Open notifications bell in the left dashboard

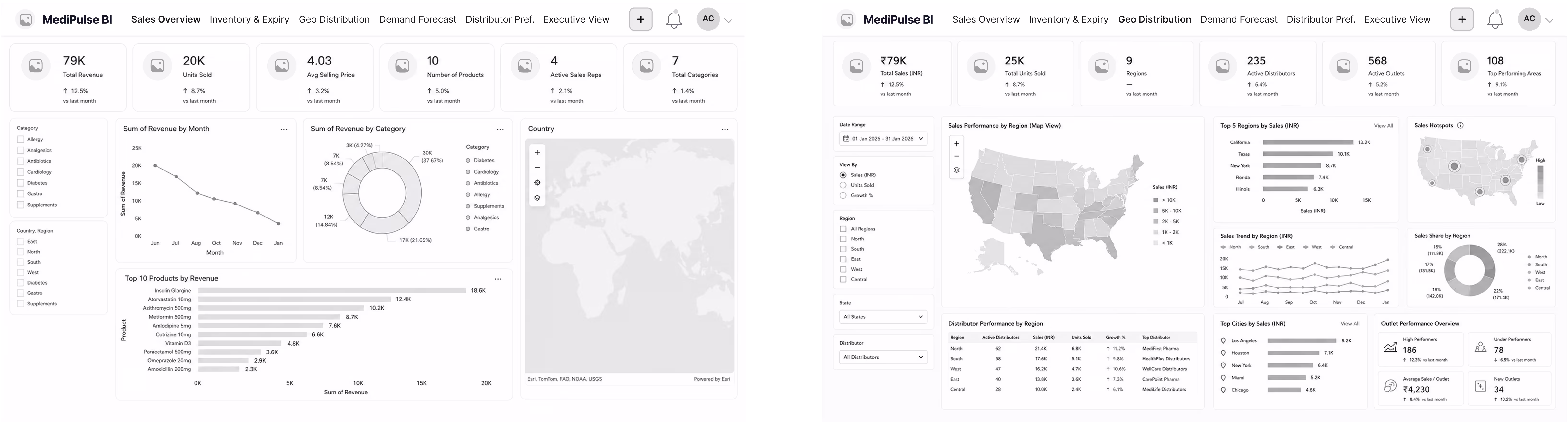point(674,19)
